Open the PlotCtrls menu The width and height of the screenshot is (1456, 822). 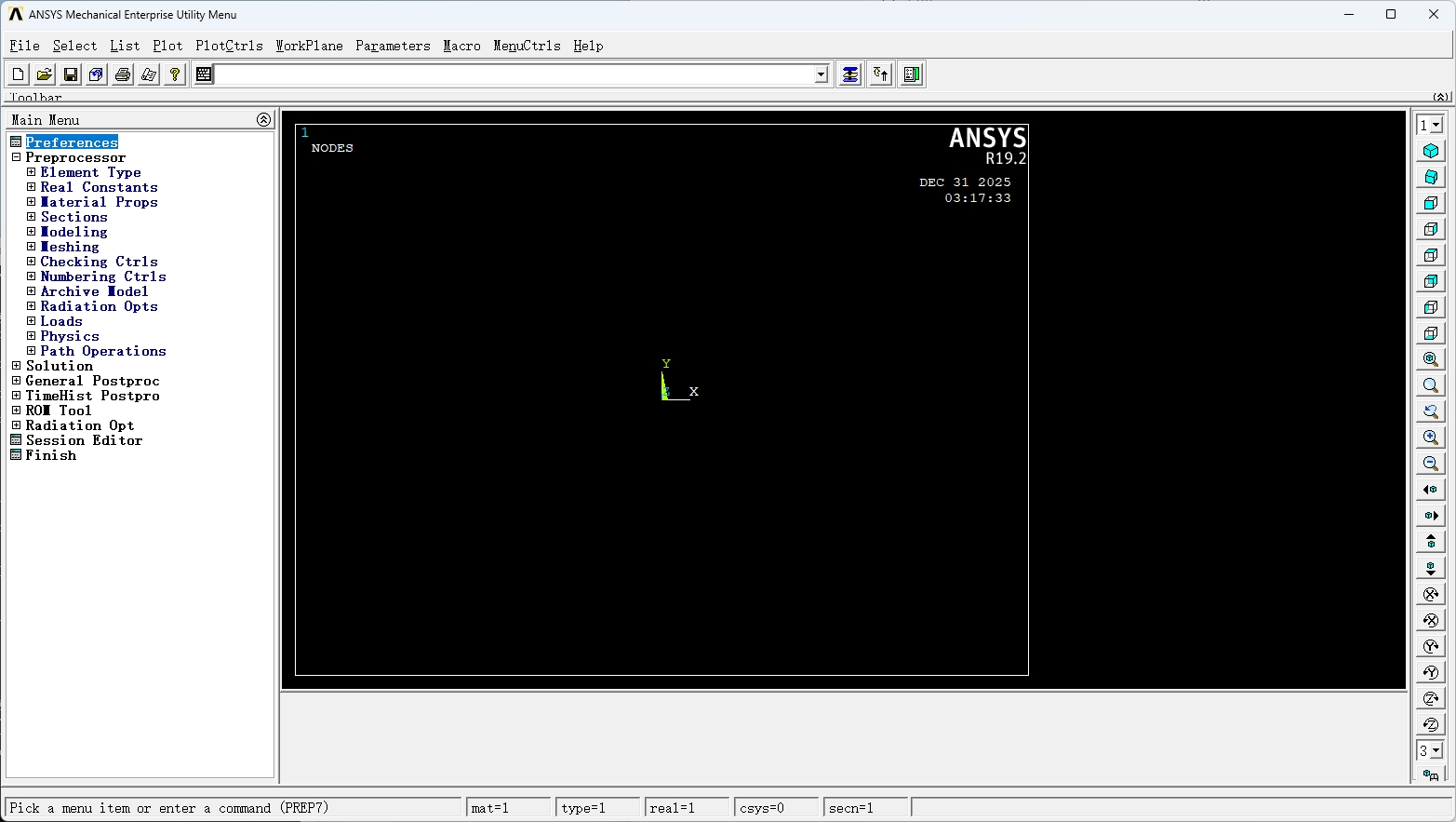point(229,46)
